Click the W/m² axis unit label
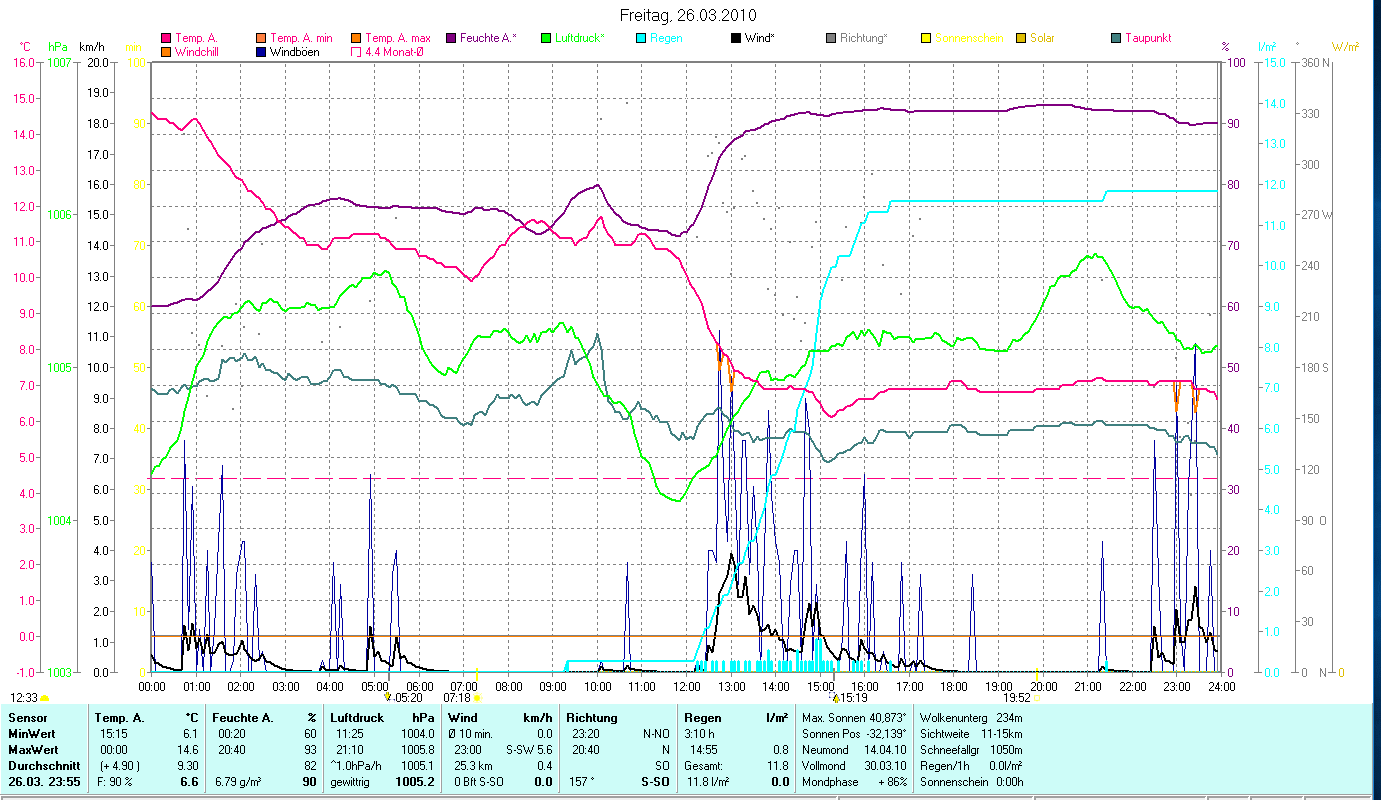1381x800 pixels. [x=1346, y=46]
